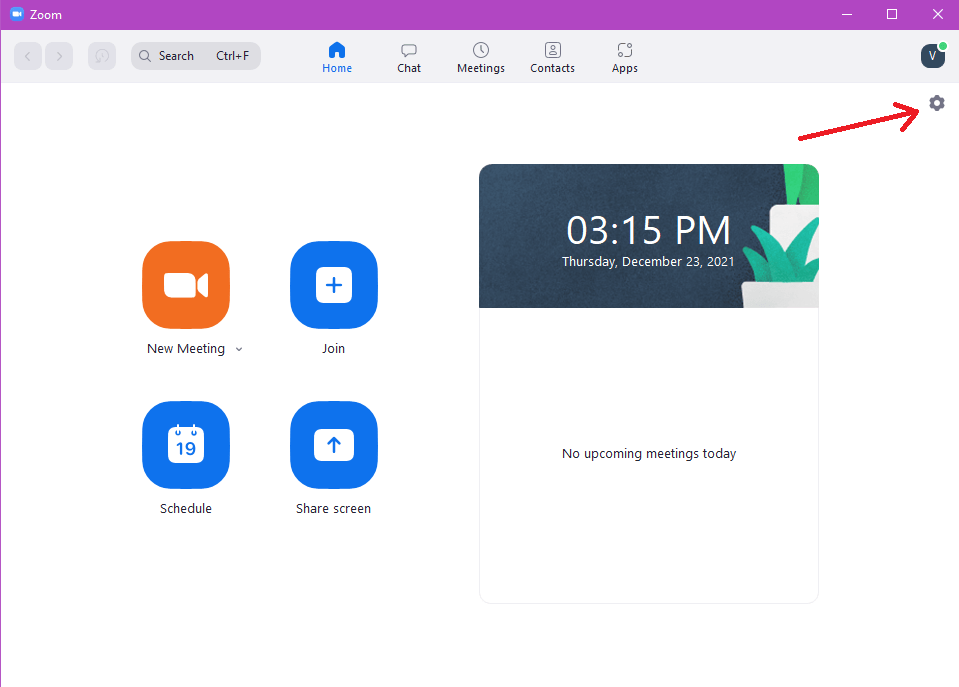Select the Share screen option
Viewport: 959px width, 687px height.
pos(333,445)
